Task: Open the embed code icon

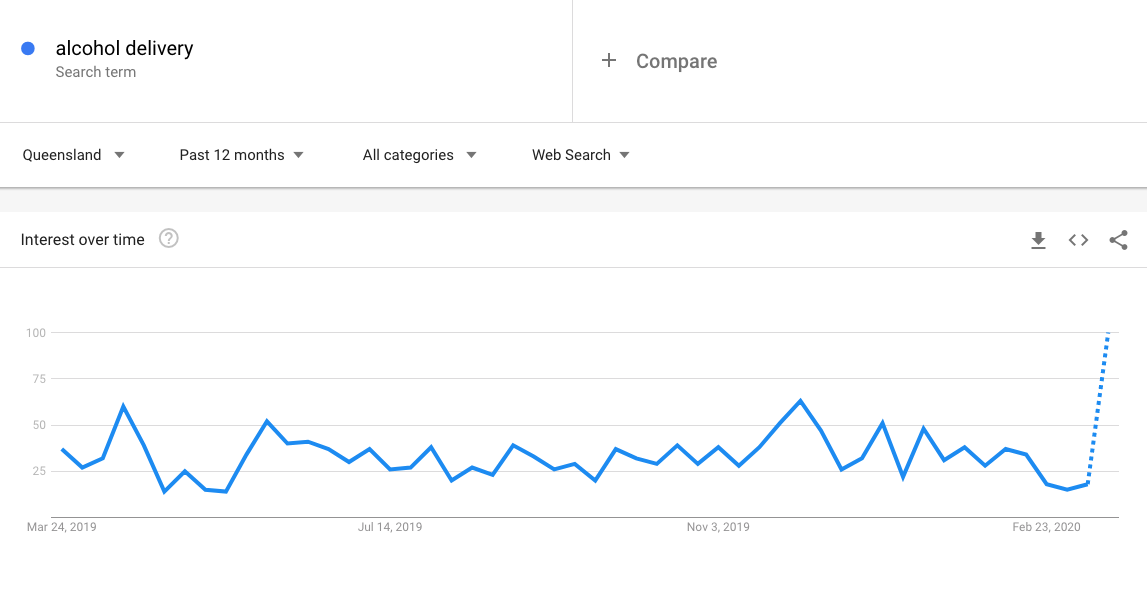Action: pyautogui.click(x=1078, y=240)
